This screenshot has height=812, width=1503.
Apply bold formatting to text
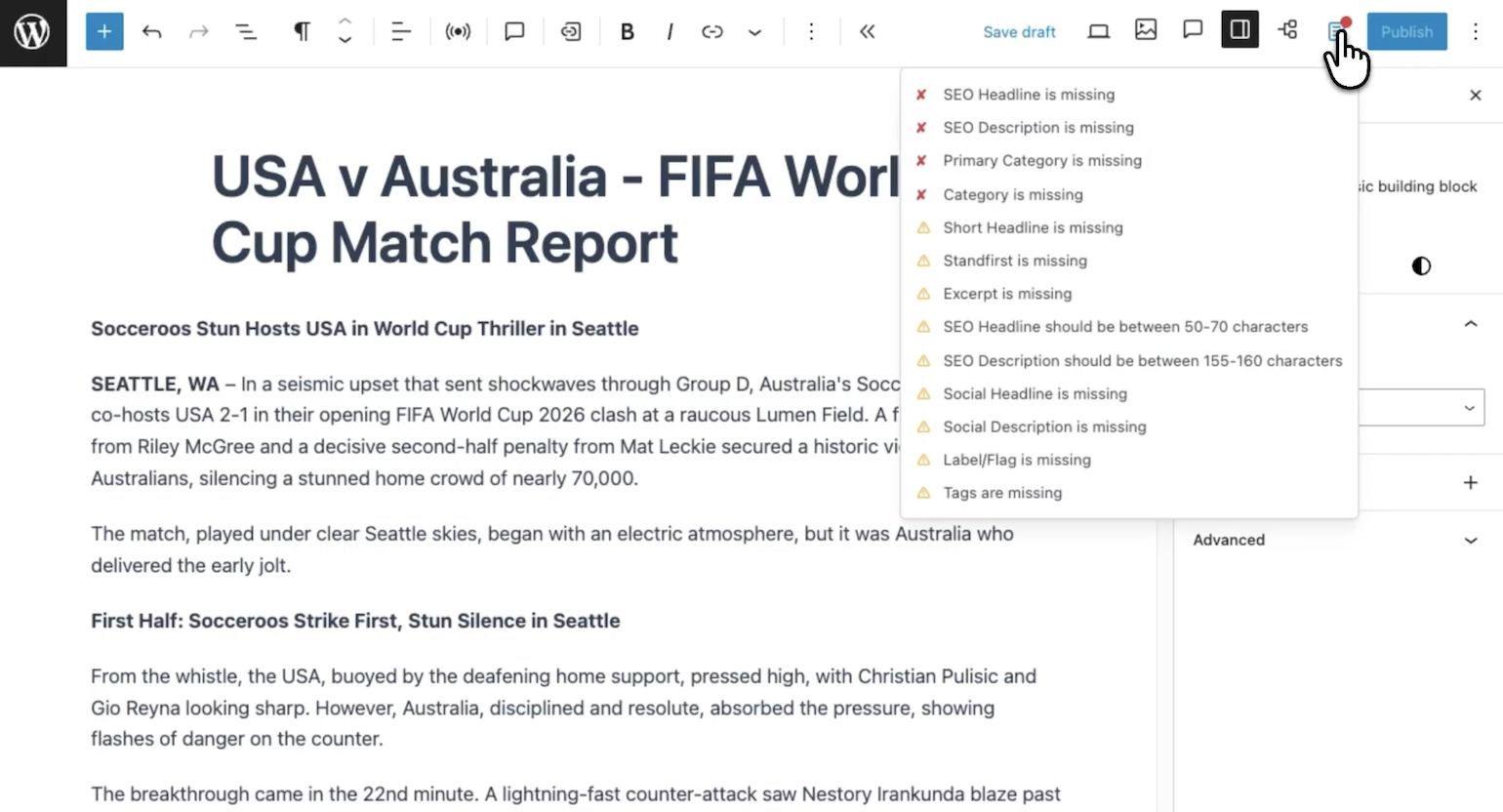[x=627, y=32]
